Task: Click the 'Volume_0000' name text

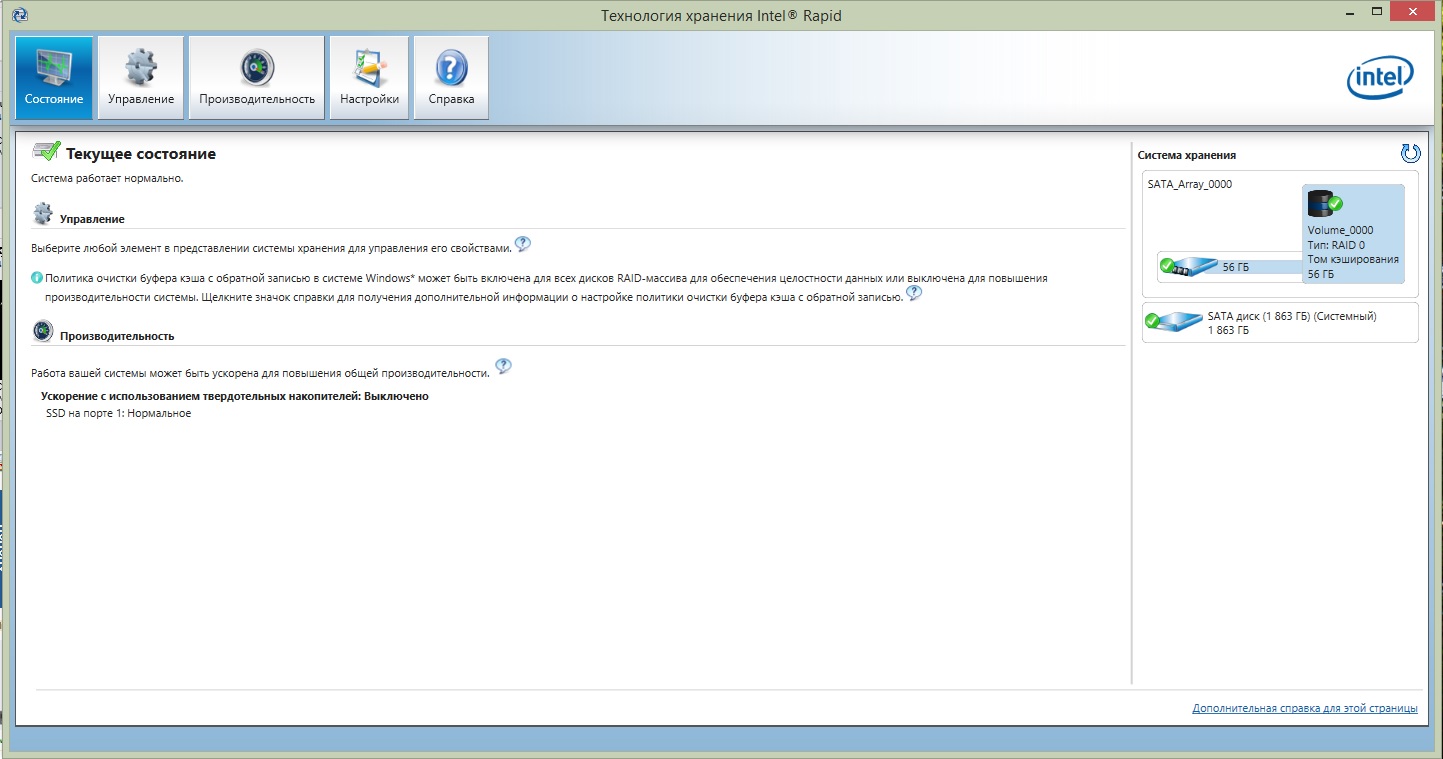Action: tap(1340, 230)
